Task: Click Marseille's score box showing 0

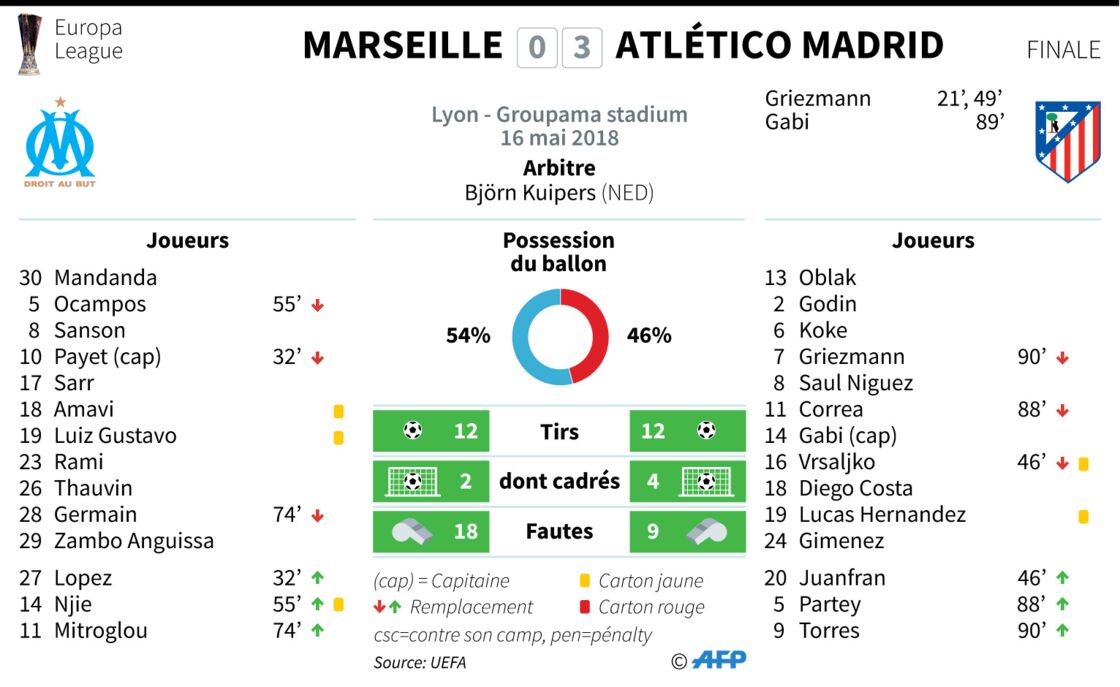Action: pos(537,48)
